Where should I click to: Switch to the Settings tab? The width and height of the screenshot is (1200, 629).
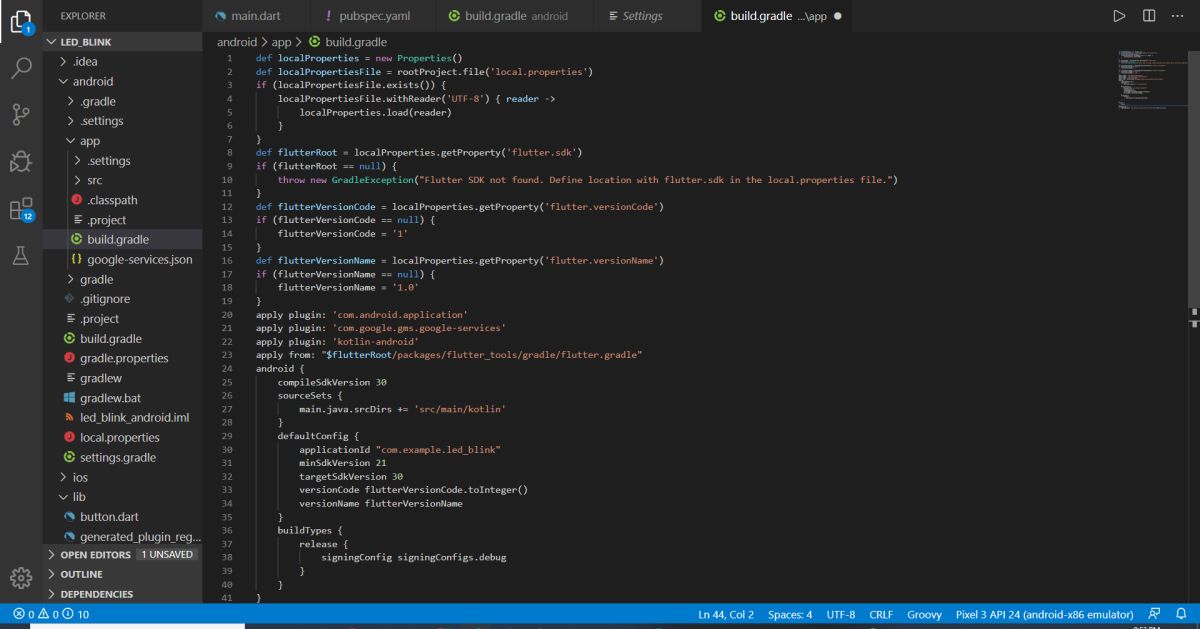coord(643,16)
